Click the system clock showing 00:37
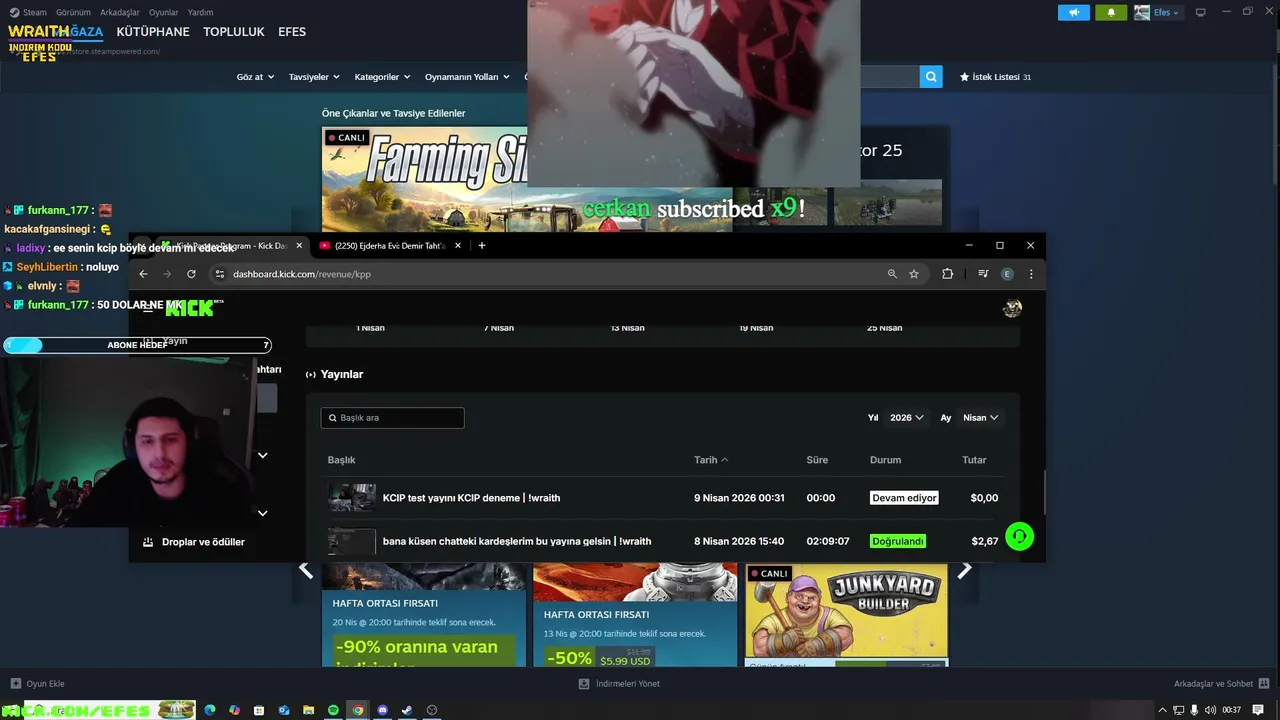Screen dimensions: 1280x720 click(x=1232, y=710)
